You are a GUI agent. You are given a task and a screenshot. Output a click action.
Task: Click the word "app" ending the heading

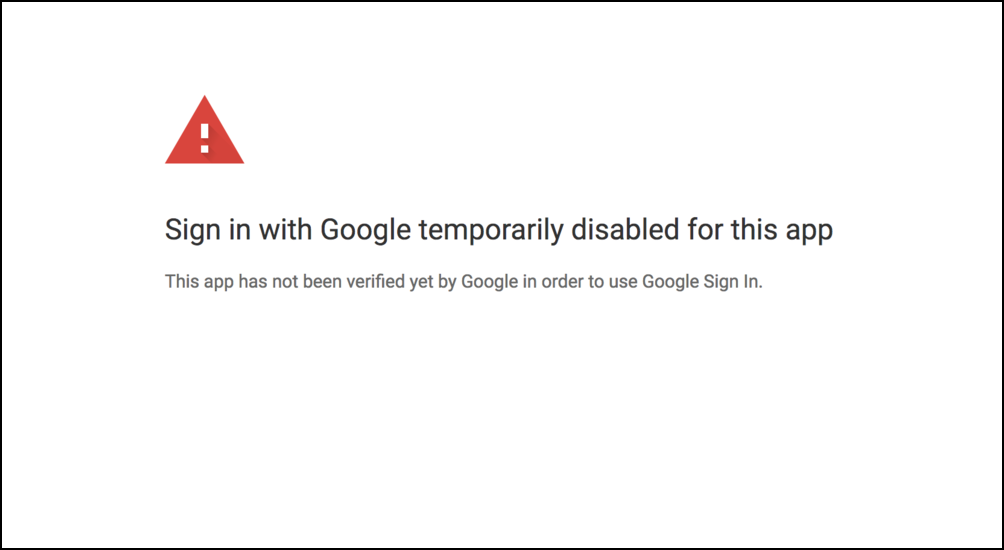[809, 231]
